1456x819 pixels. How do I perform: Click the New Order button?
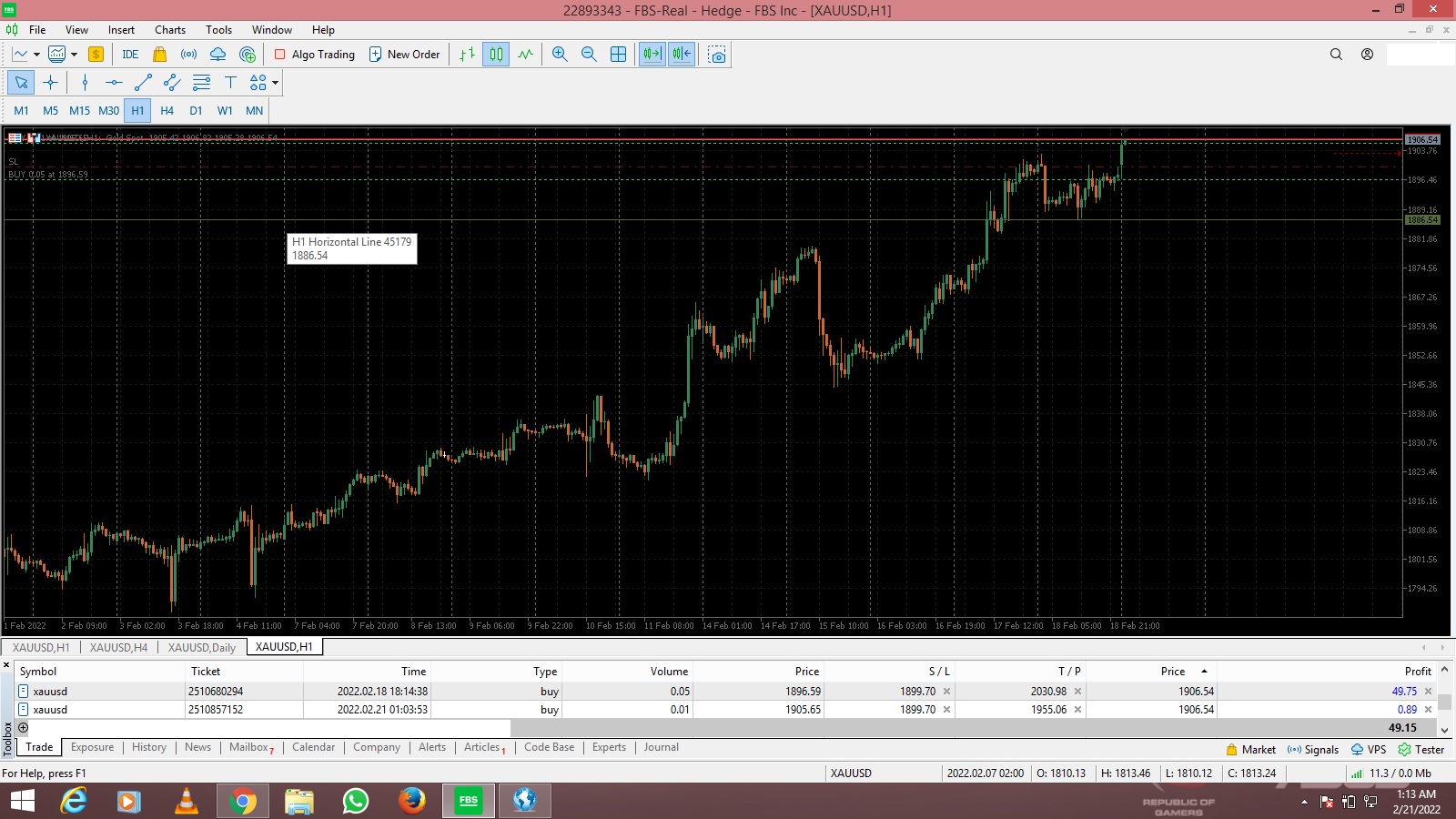tap(405, 55)
